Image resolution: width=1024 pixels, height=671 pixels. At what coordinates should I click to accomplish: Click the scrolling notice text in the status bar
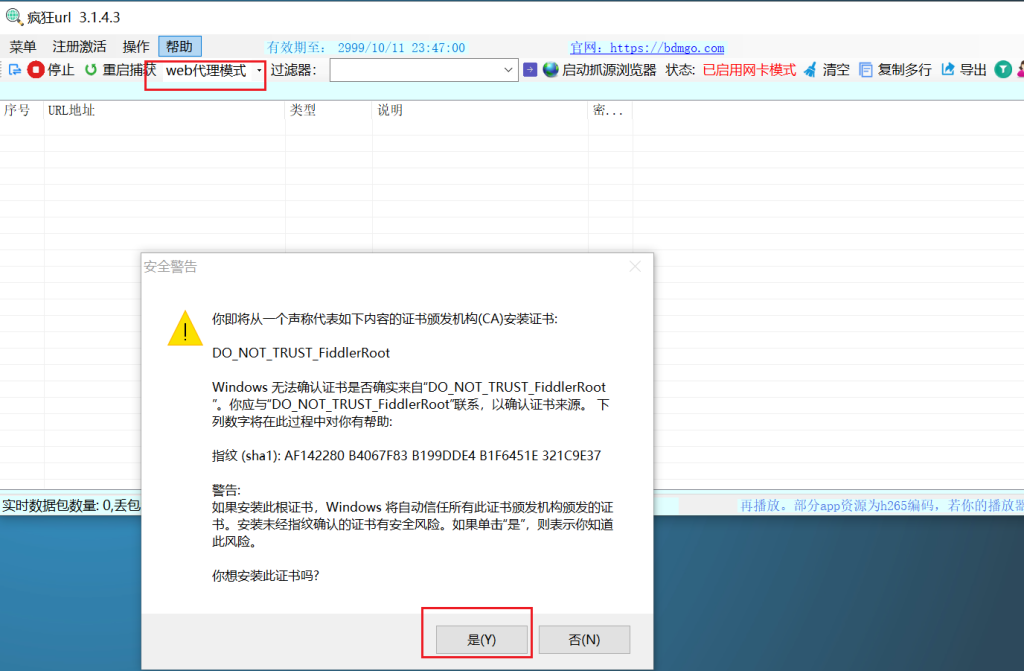tap(881, 505)
